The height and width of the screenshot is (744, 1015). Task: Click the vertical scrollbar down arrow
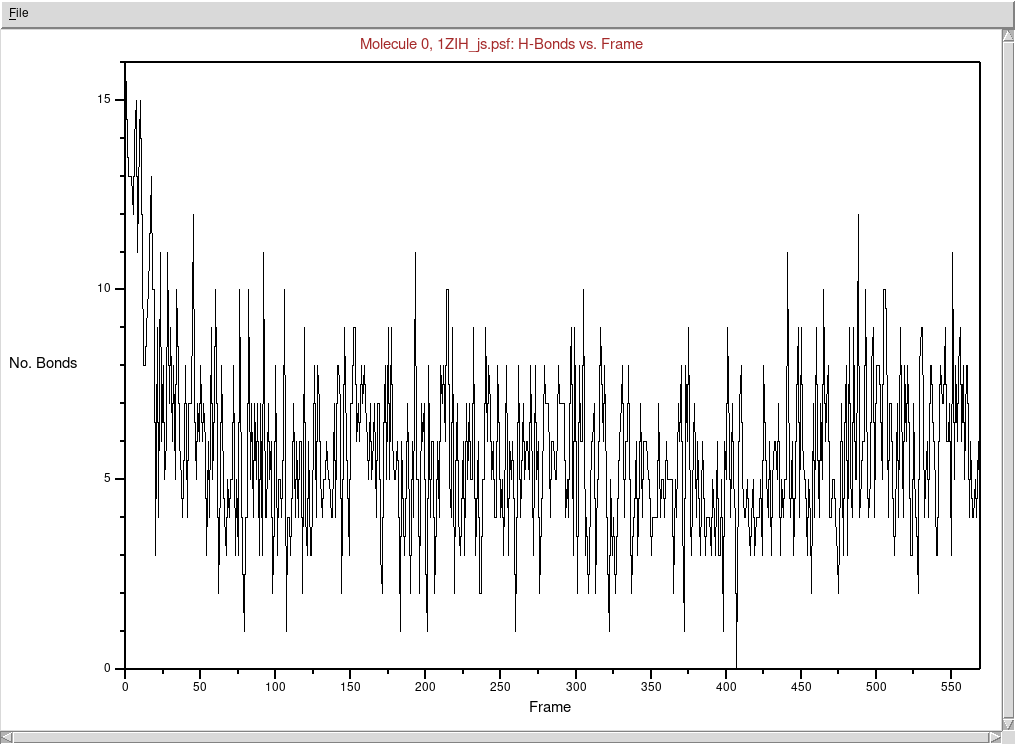tap(1008, 724)
